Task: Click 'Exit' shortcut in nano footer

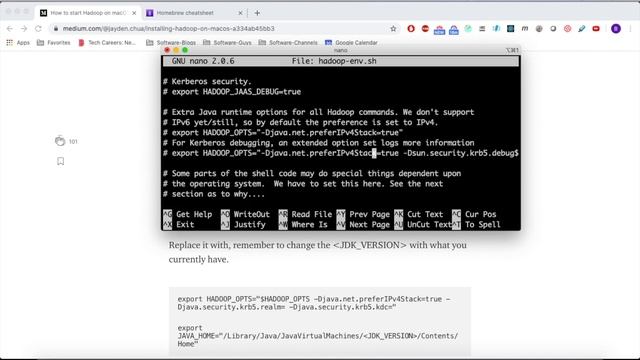Action: coord(179,224)
